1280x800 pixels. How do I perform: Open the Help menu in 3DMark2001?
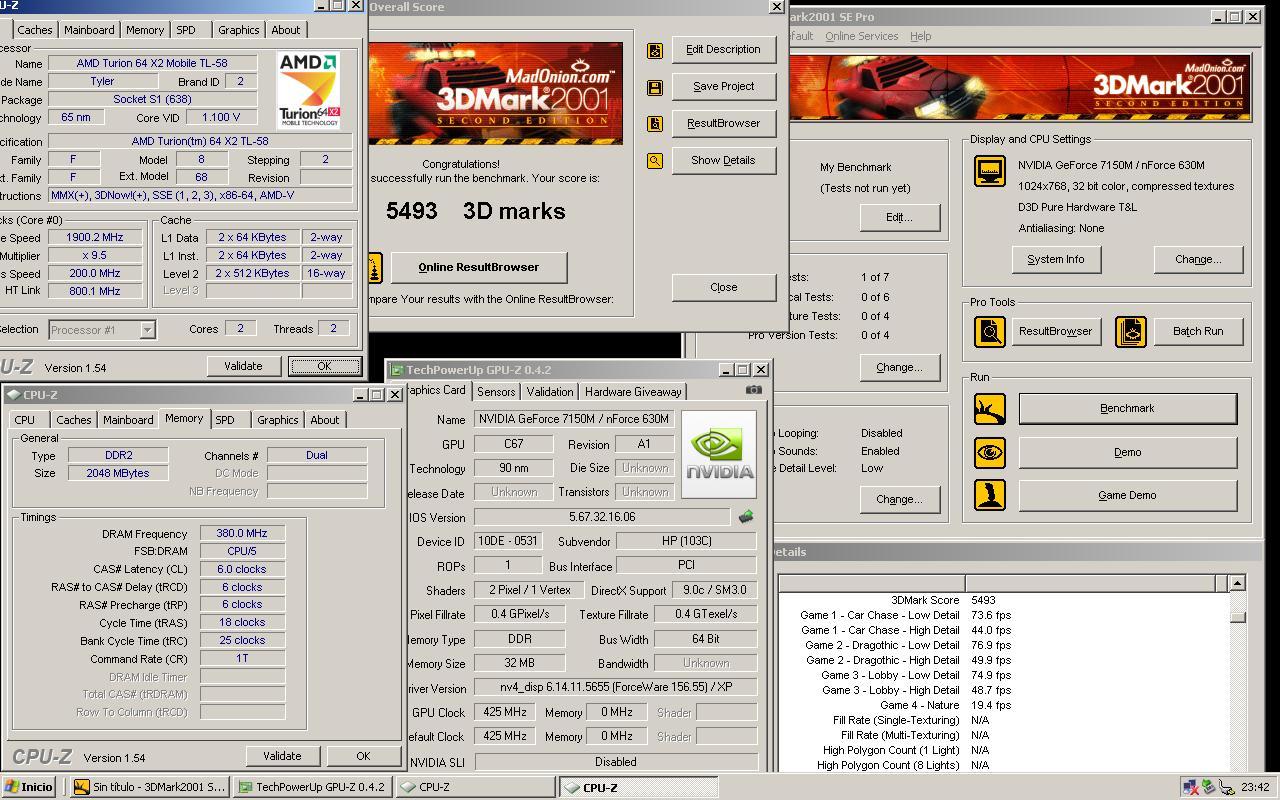(x=920, y=36)
